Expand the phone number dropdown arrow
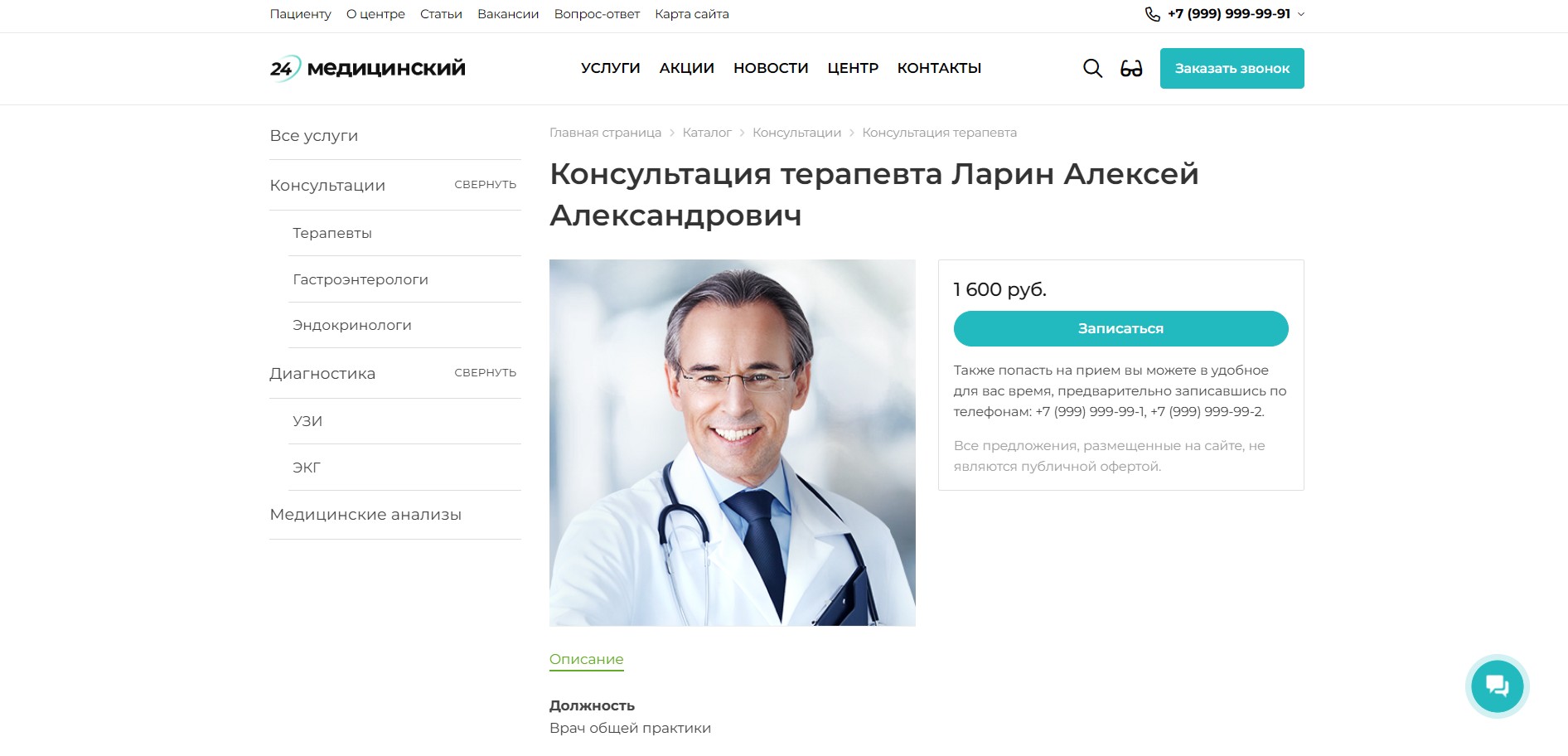 [x=1300, y=14]
